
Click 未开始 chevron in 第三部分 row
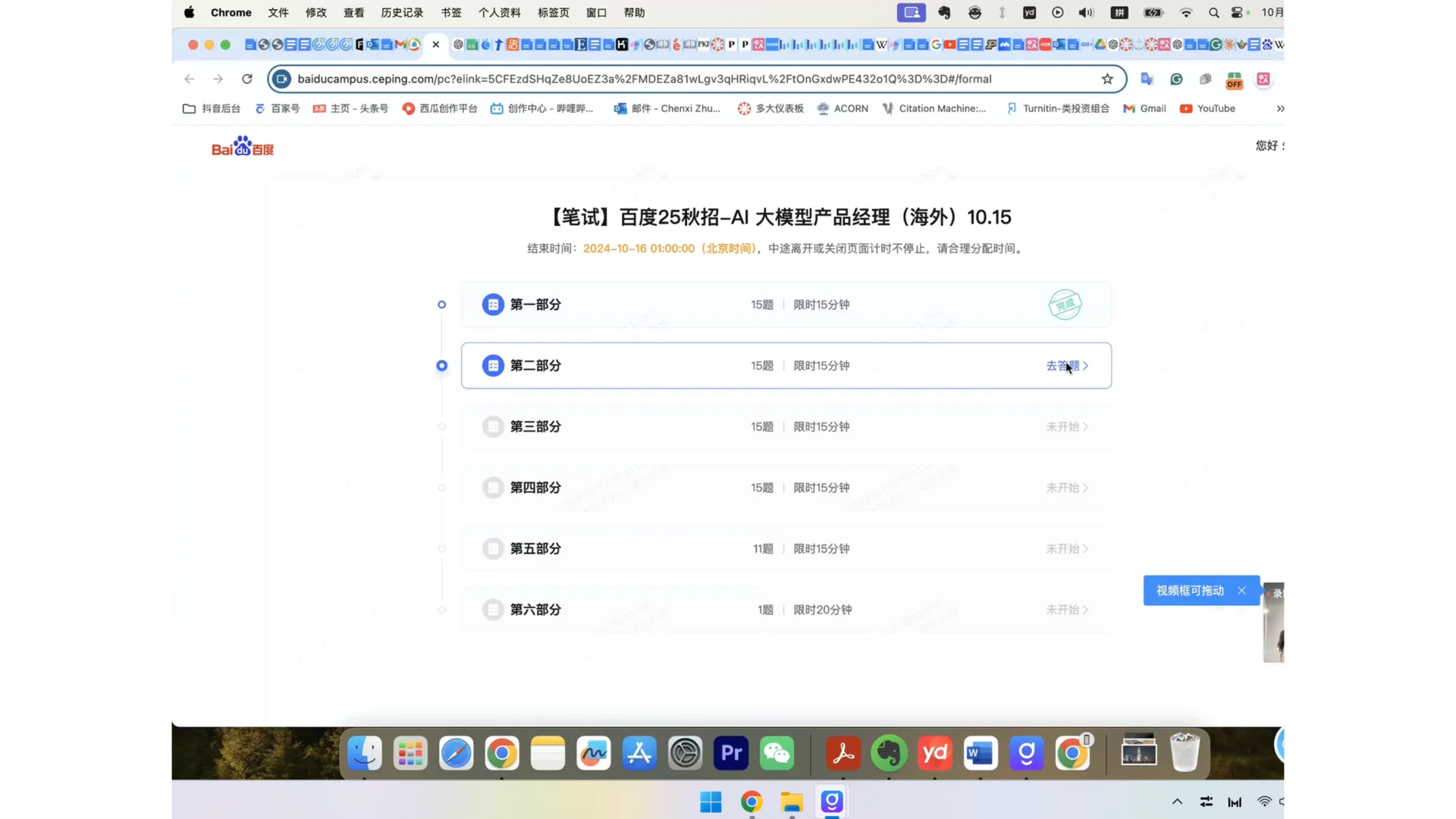pos(1086,427)
